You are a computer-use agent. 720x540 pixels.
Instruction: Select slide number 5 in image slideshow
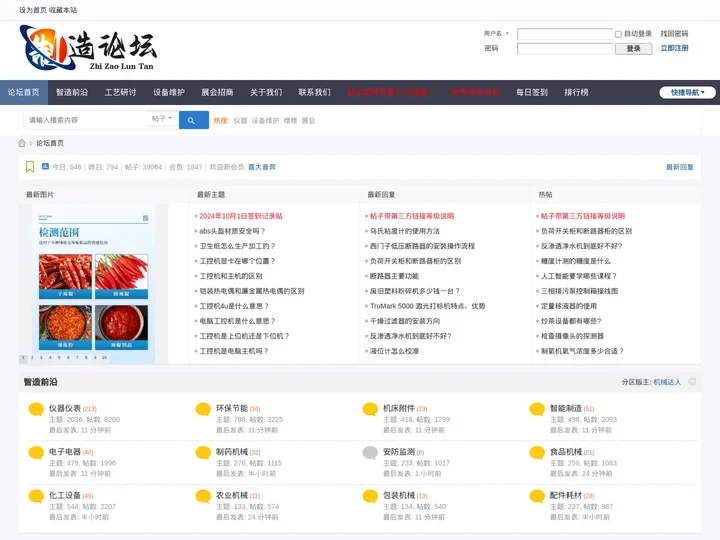59,357
